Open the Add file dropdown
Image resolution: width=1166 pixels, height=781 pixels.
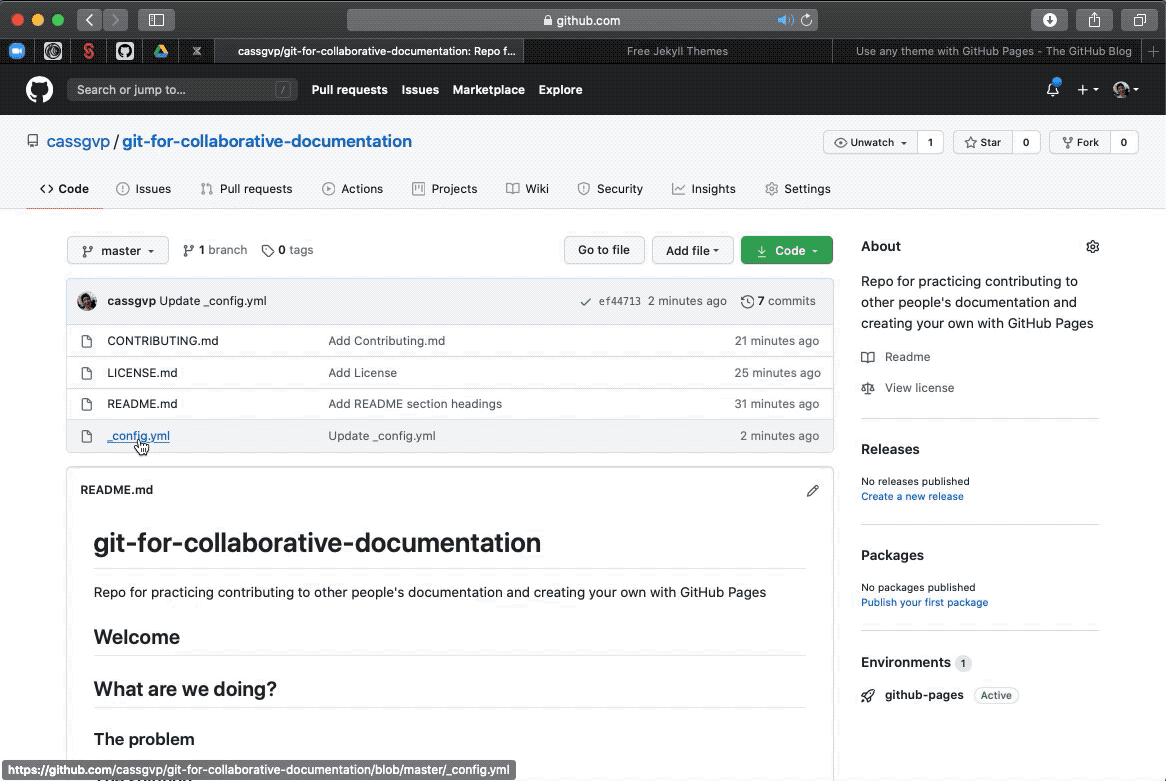point(692,250)
